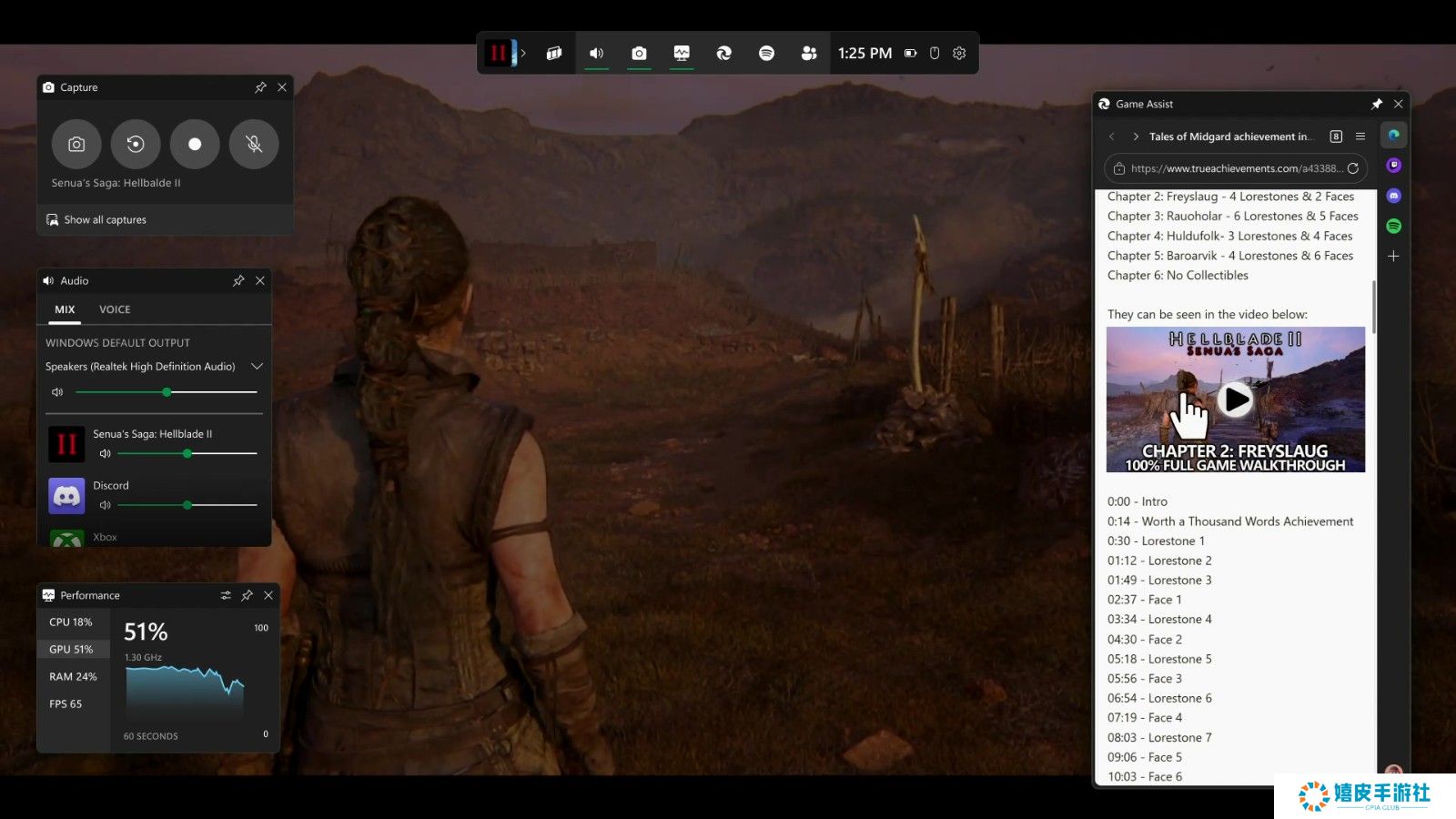Mute the Senua's Saga: Hellblade II audio
1456x819 pixels.
tap(105, 453)
